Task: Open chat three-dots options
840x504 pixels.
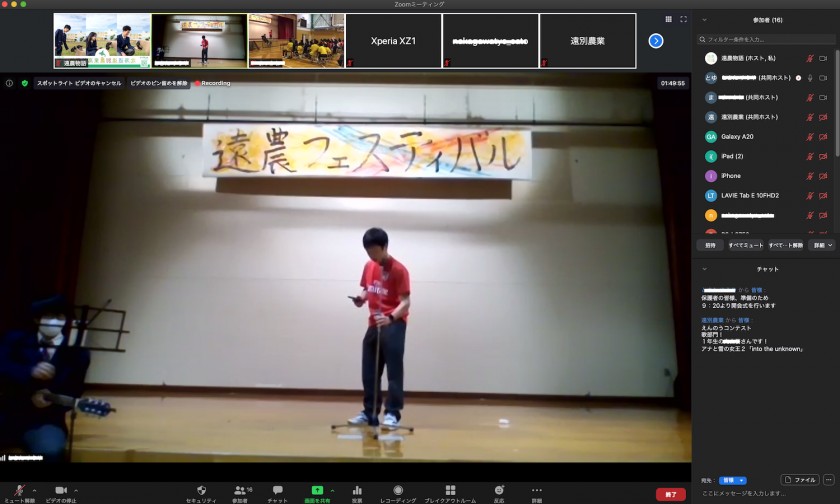Action: pyautogui.click(x=829, y=480)
